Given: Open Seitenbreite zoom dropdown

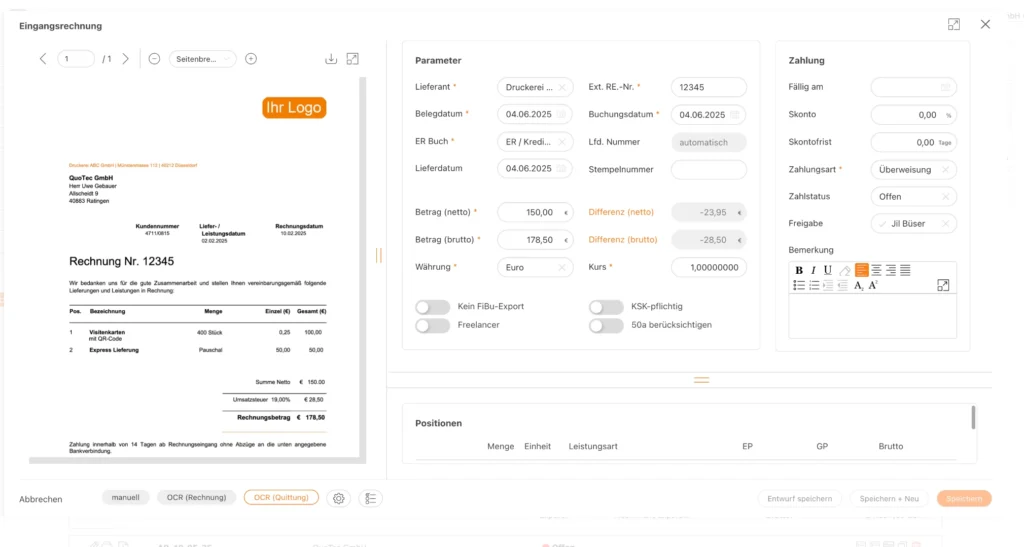Looking at the screenshot, I should pos(202,59).
